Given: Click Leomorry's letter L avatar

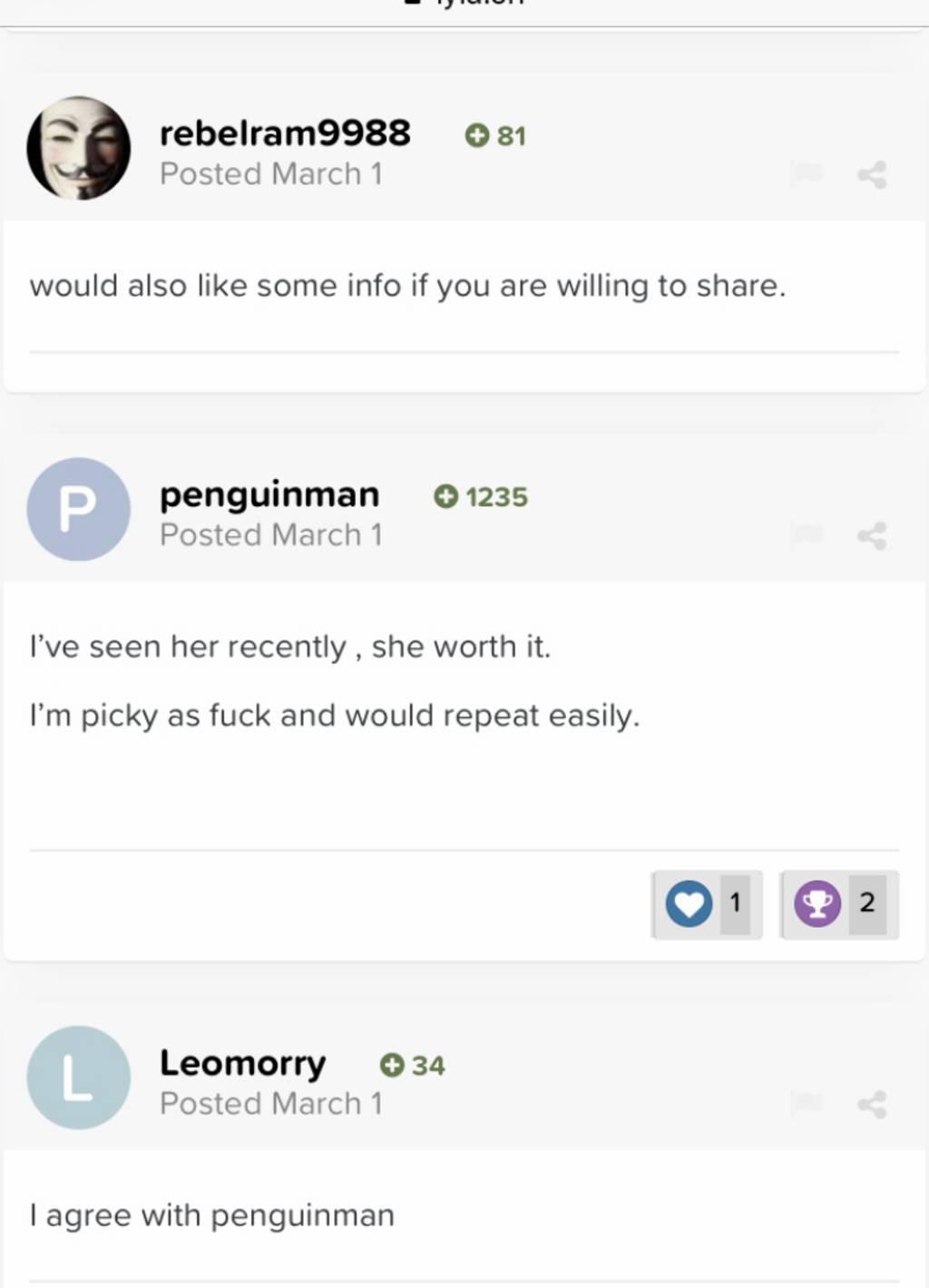Looking at the screenshot, I should click(x=79, y=1078).
